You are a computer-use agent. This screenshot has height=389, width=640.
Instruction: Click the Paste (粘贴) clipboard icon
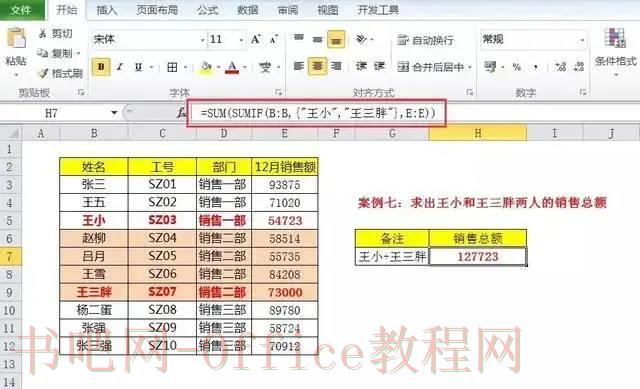[x=16, y=38]
